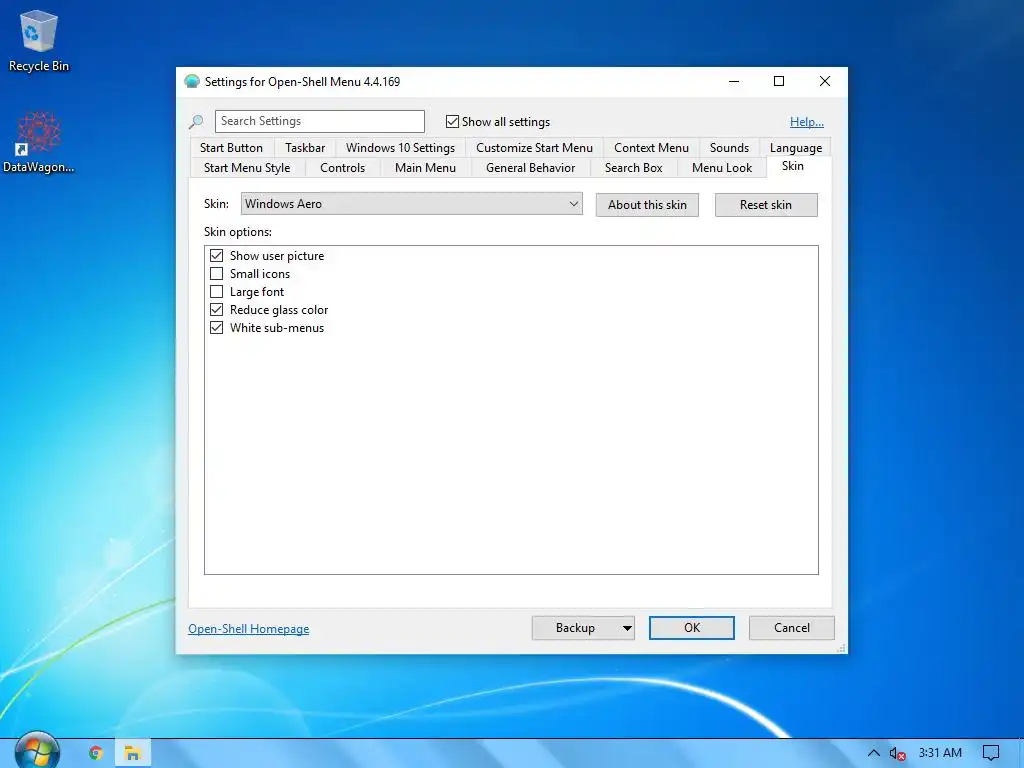Maximize the Open-Shell settings window

click(778, 81)
